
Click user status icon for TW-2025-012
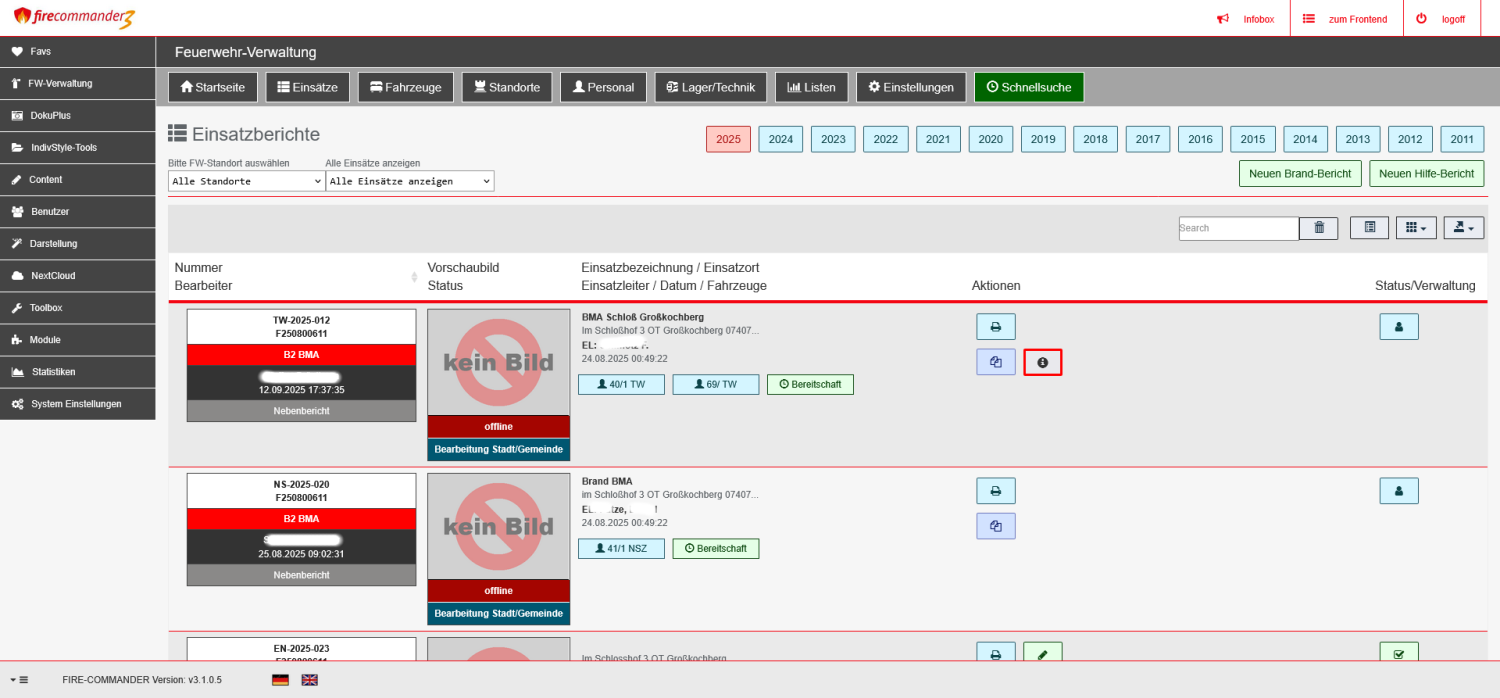point(1398,327)
